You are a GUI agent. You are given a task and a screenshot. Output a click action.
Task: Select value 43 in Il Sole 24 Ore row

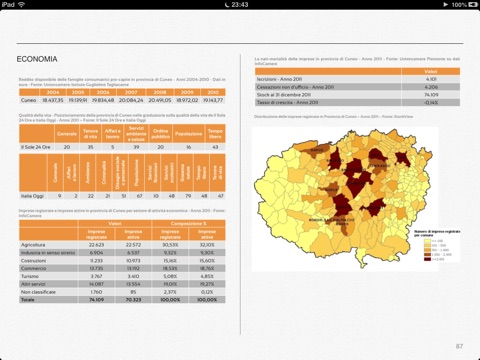[215, 147]
